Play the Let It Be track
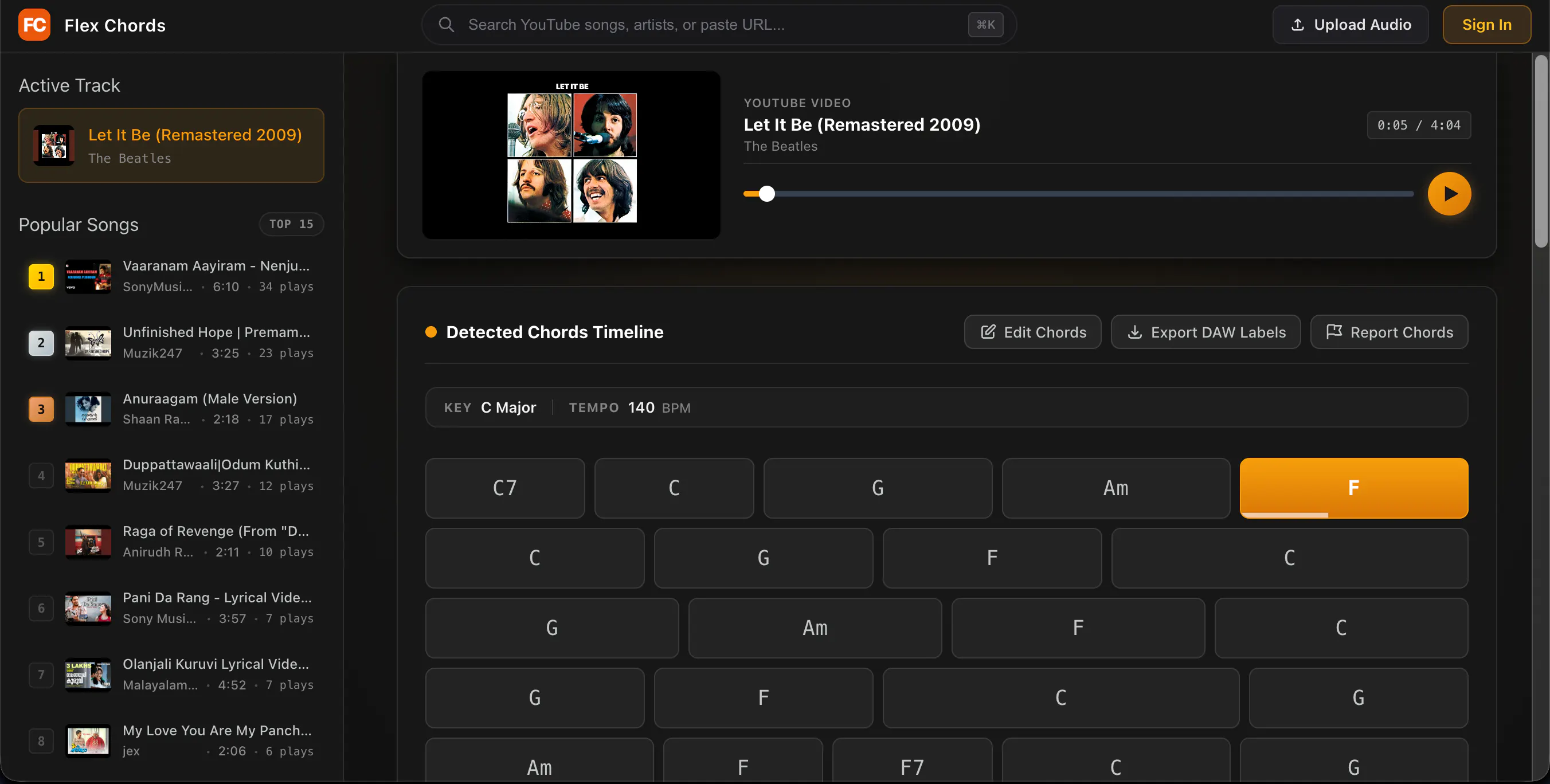Viewport: 1550px width, 784px height. click(1449, 194)
